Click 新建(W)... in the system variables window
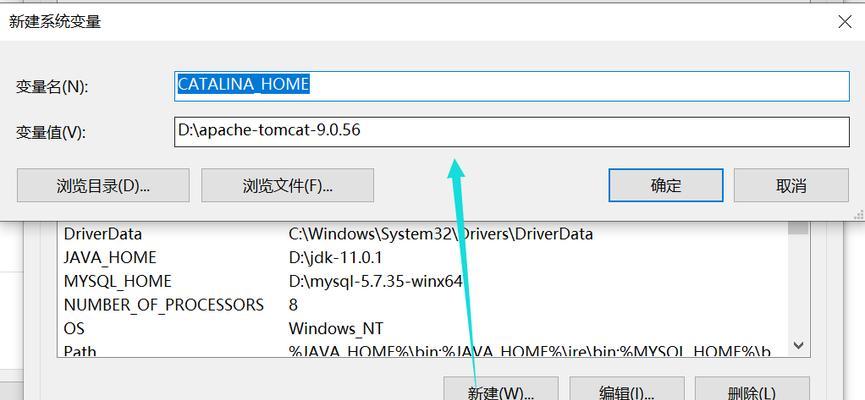This screenshot has height=400, width=865. click(x=501, y=389)
